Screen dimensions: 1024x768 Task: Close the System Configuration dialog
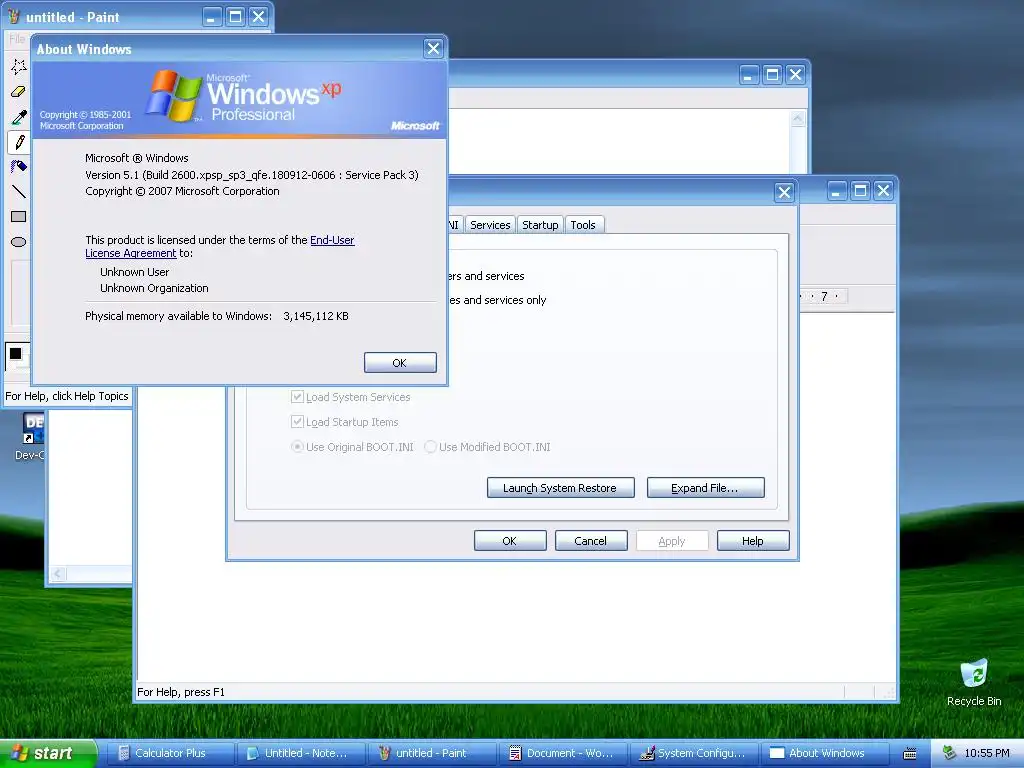click(x=784, y=192)
